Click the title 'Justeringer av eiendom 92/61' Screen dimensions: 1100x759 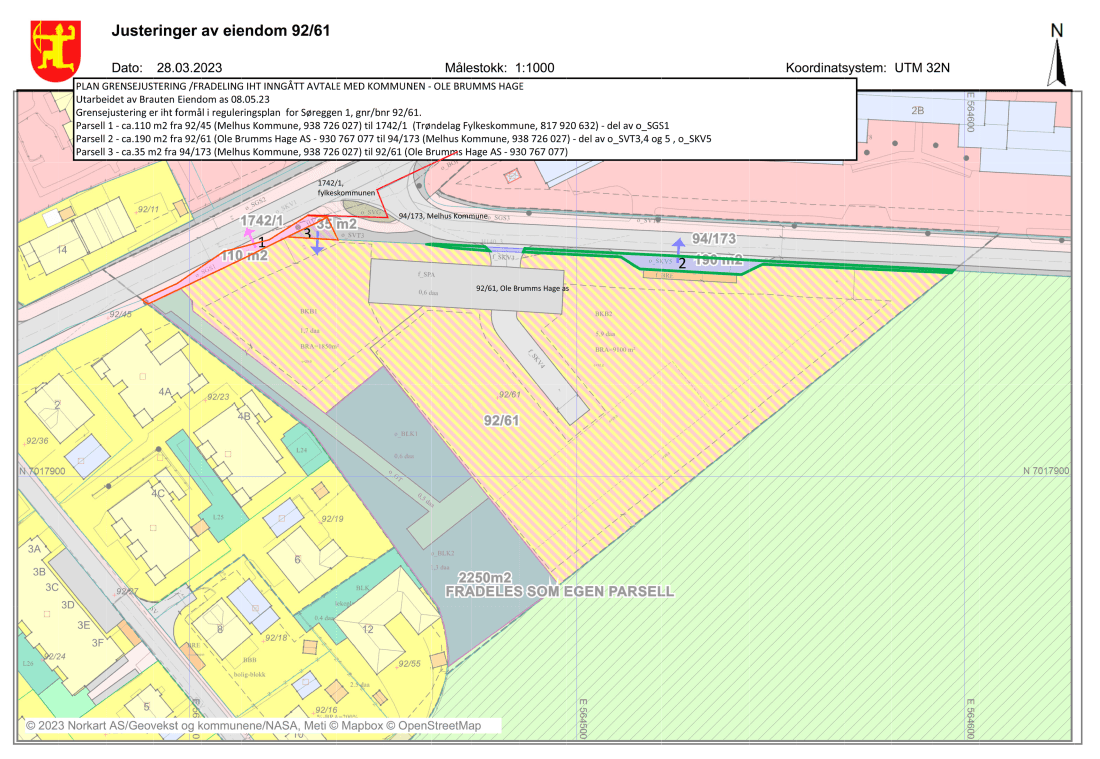tap(220, 31)
